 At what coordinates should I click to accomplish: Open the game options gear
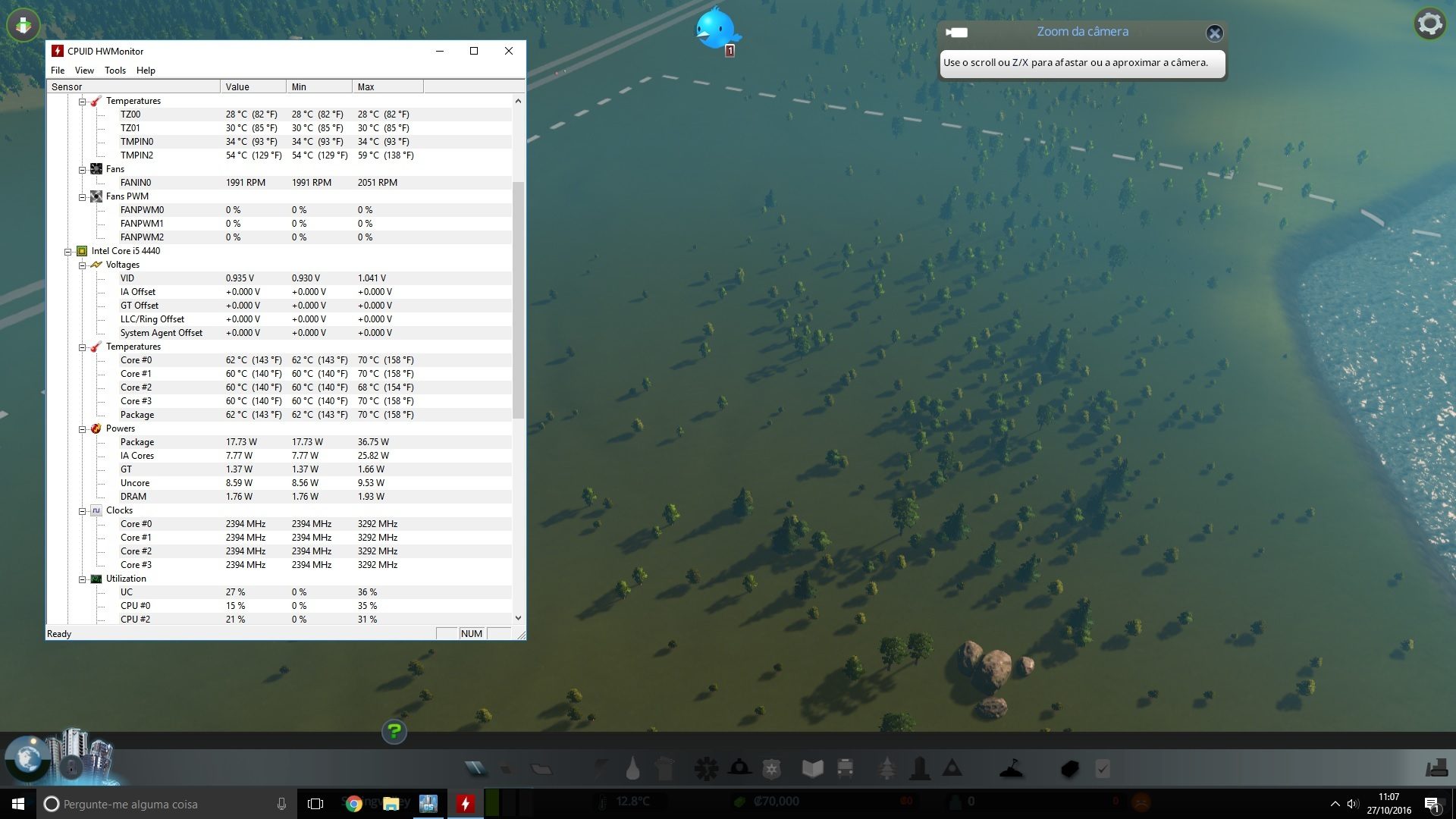1429,24
